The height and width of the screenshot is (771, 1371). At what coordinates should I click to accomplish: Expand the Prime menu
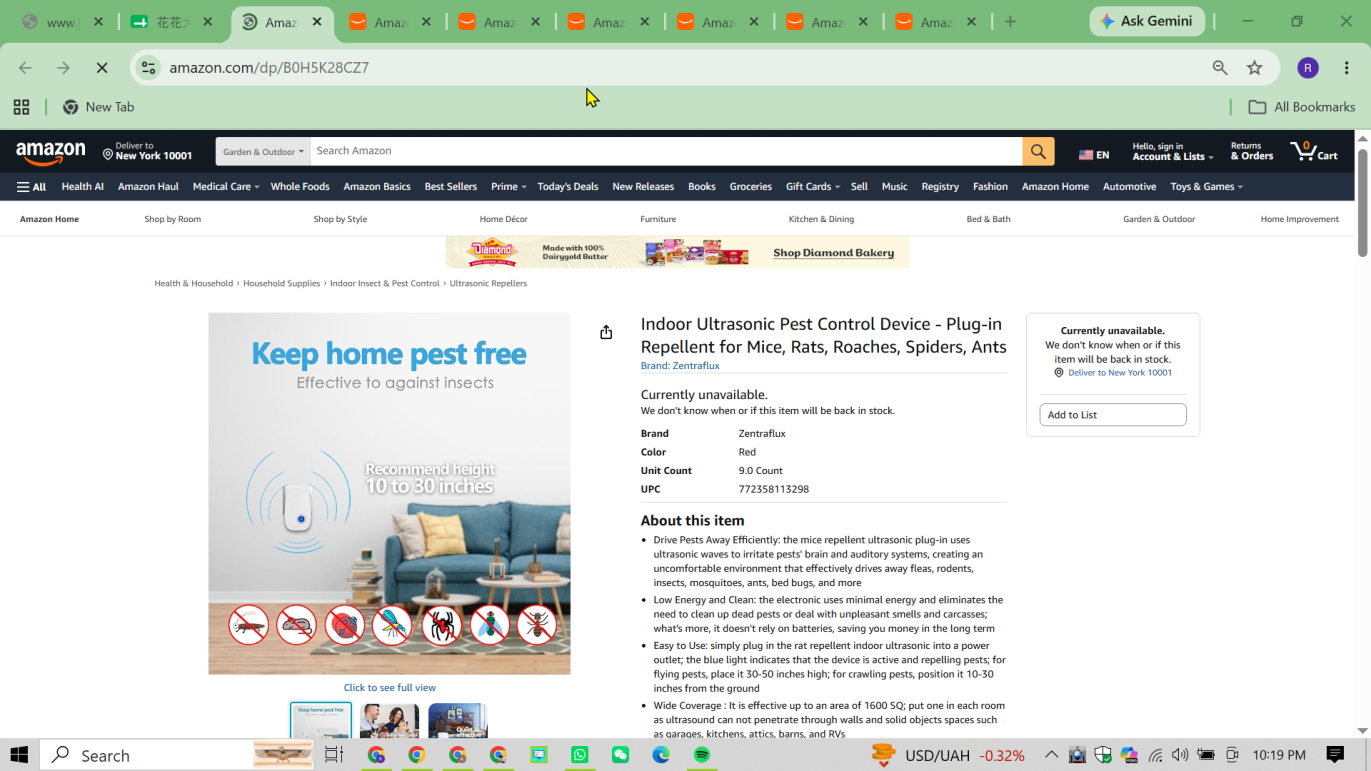tap(508, 187)
